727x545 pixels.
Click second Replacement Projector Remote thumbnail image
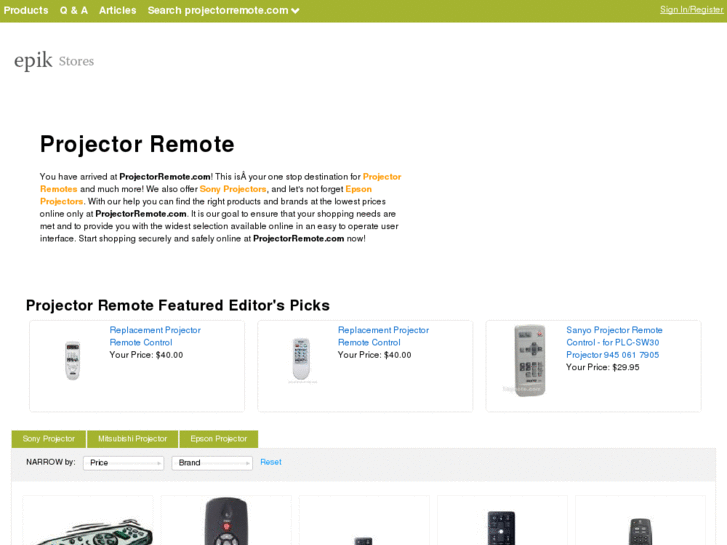[x=301, y=359]
